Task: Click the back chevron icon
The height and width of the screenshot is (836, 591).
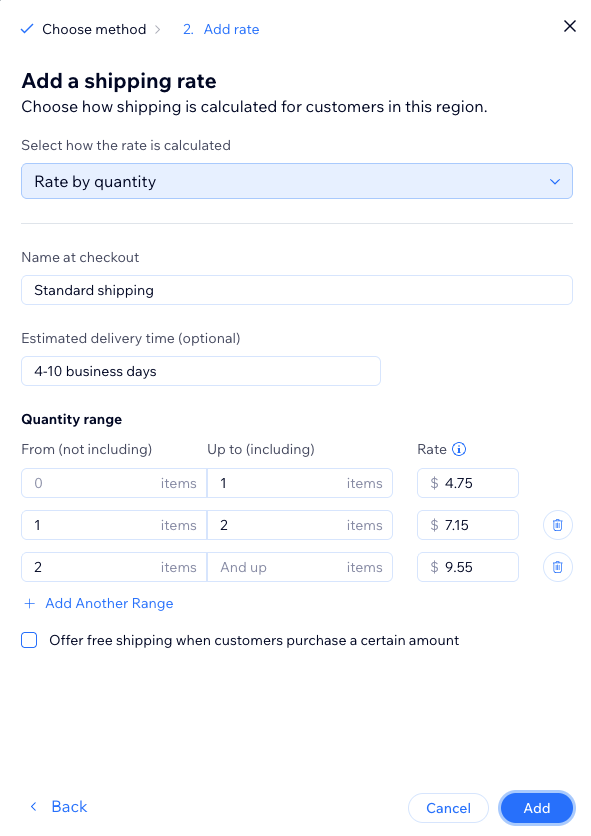Action: [31, 807]
